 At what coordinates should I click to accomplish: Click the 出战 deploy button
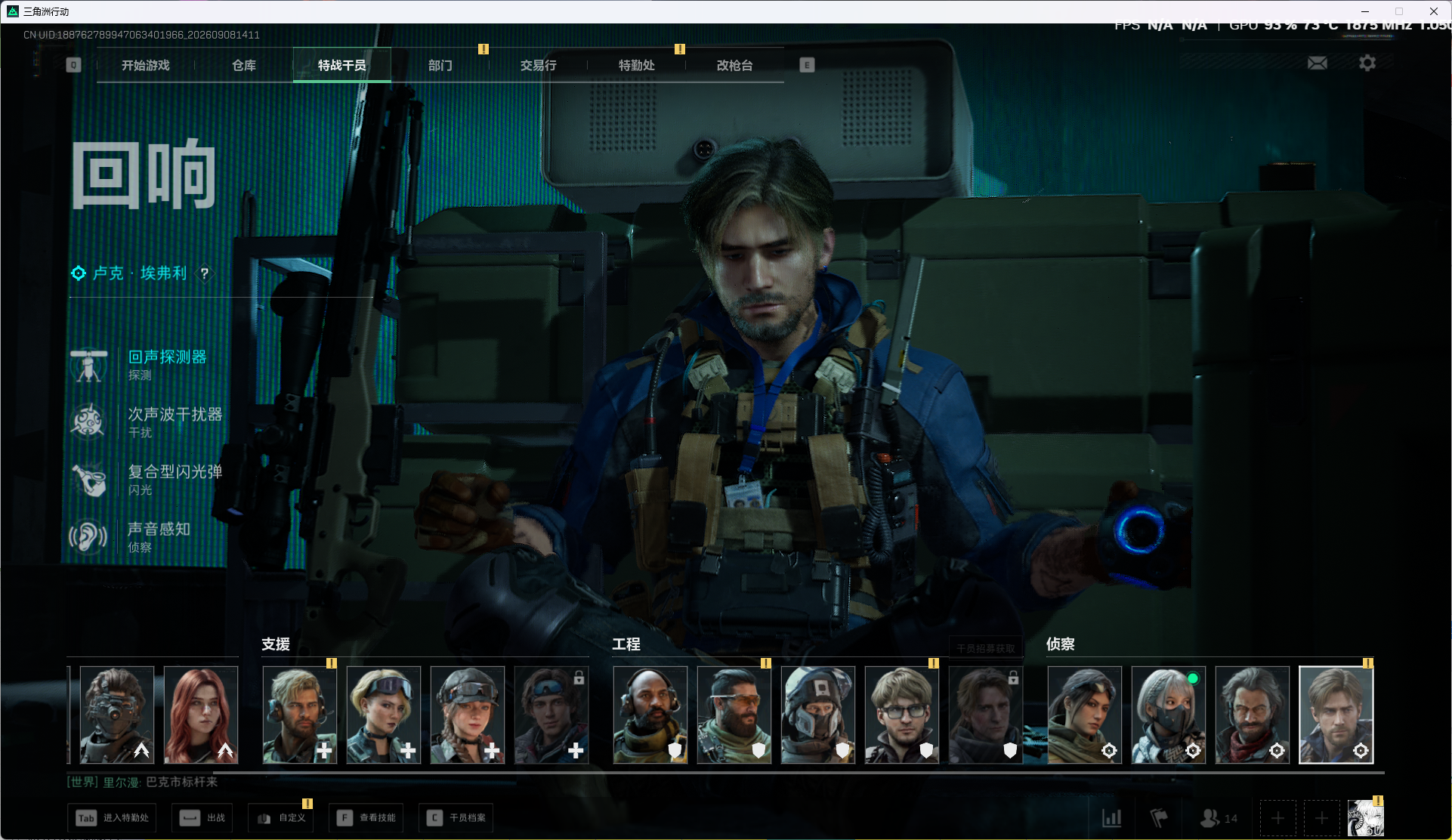tap(202, 818)
